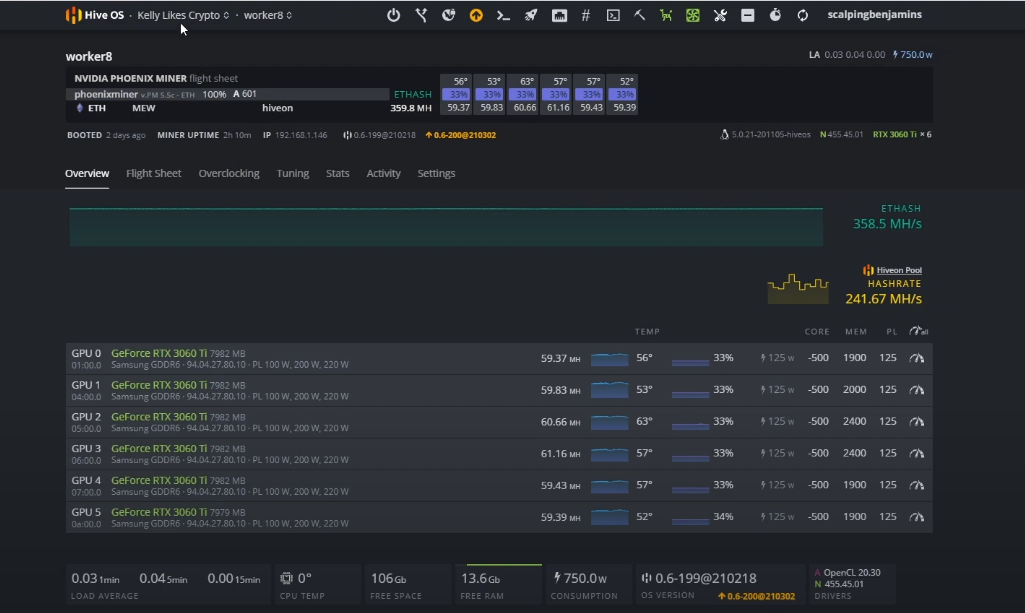Click the pickaxe miner actions icon
Image resolution: width=1025 pixels, height=613 pixels.
[x=639, y=15]
